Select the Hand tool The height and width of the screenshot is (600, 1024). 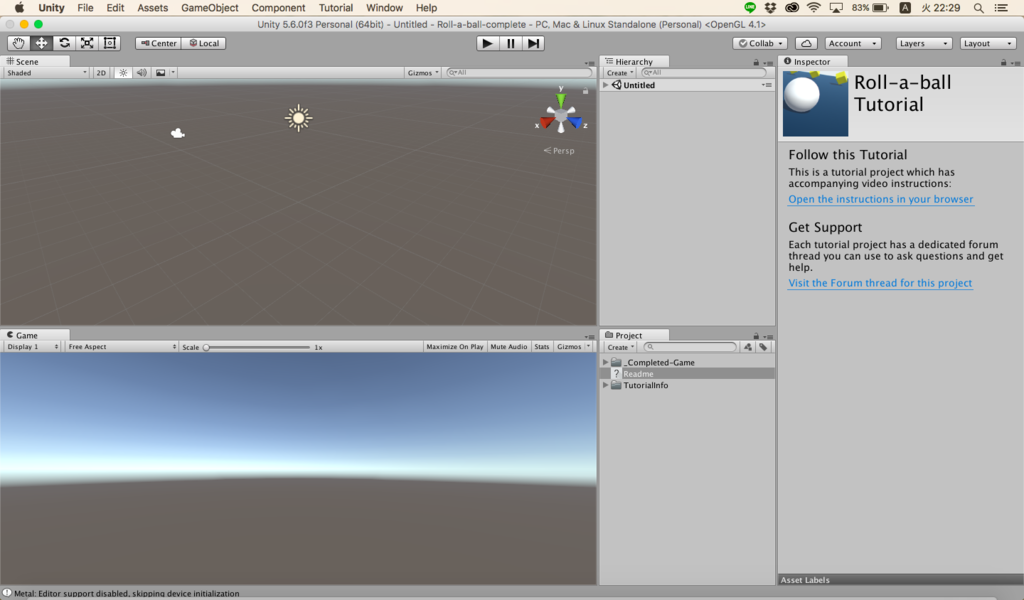coord(18,43)
